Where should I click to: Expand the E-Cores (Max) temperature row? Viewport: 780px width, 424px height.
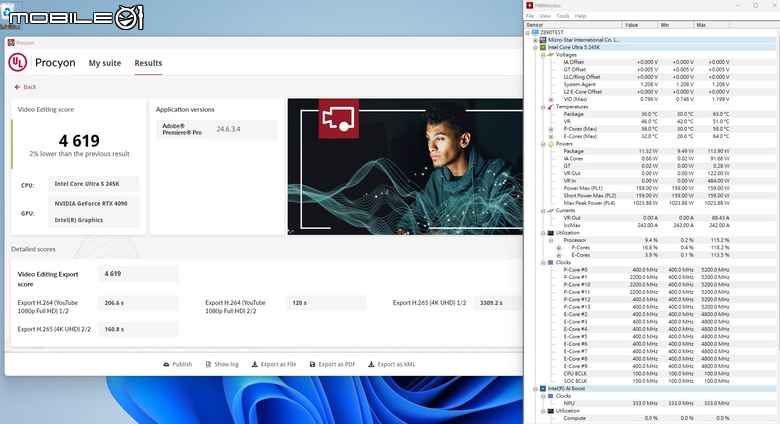(551, 136)
